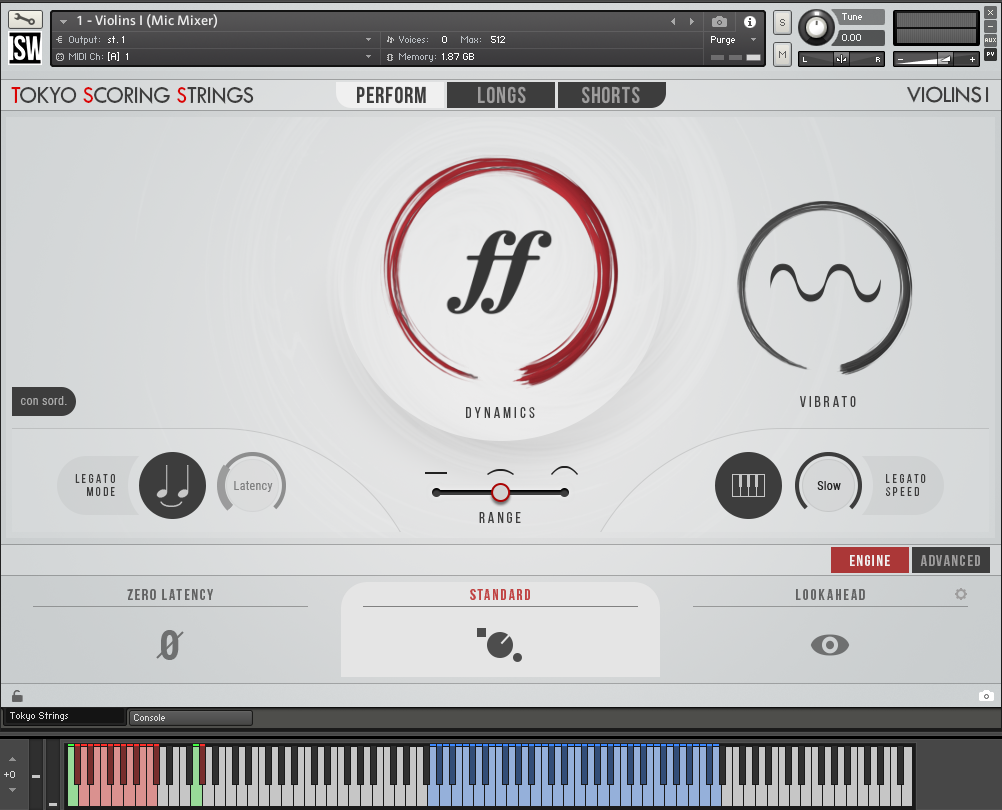Select the right arc range shape
This screenshot has width=1002, height=810.
(564, 471)
